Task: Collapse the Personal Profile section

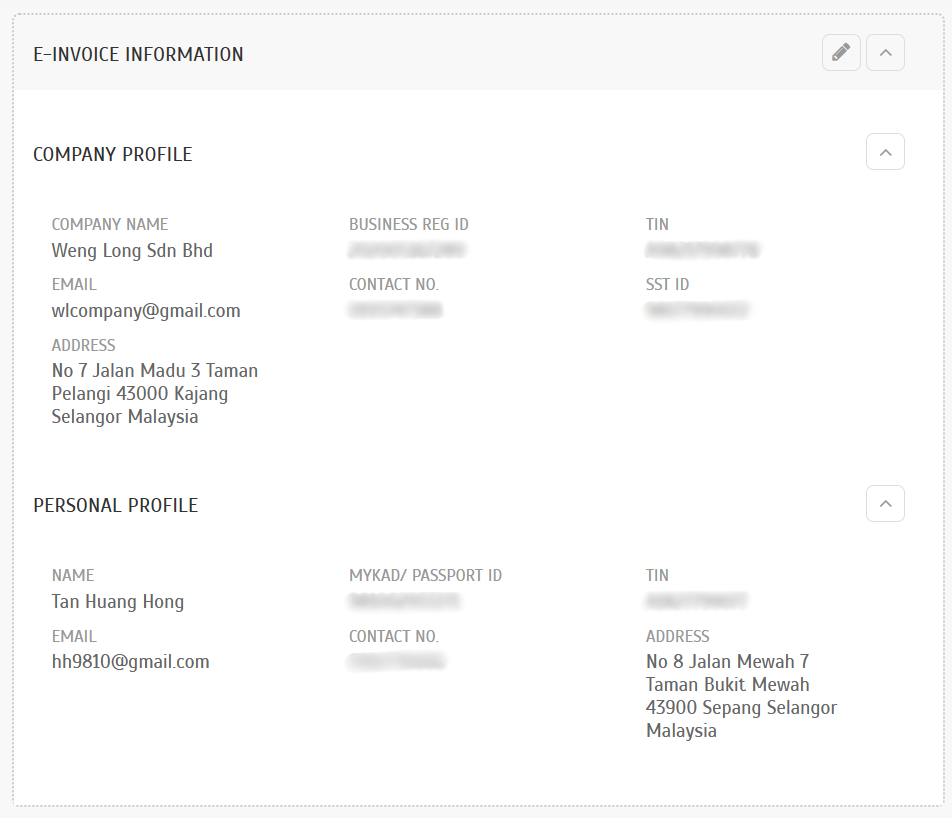Action: 885,503
